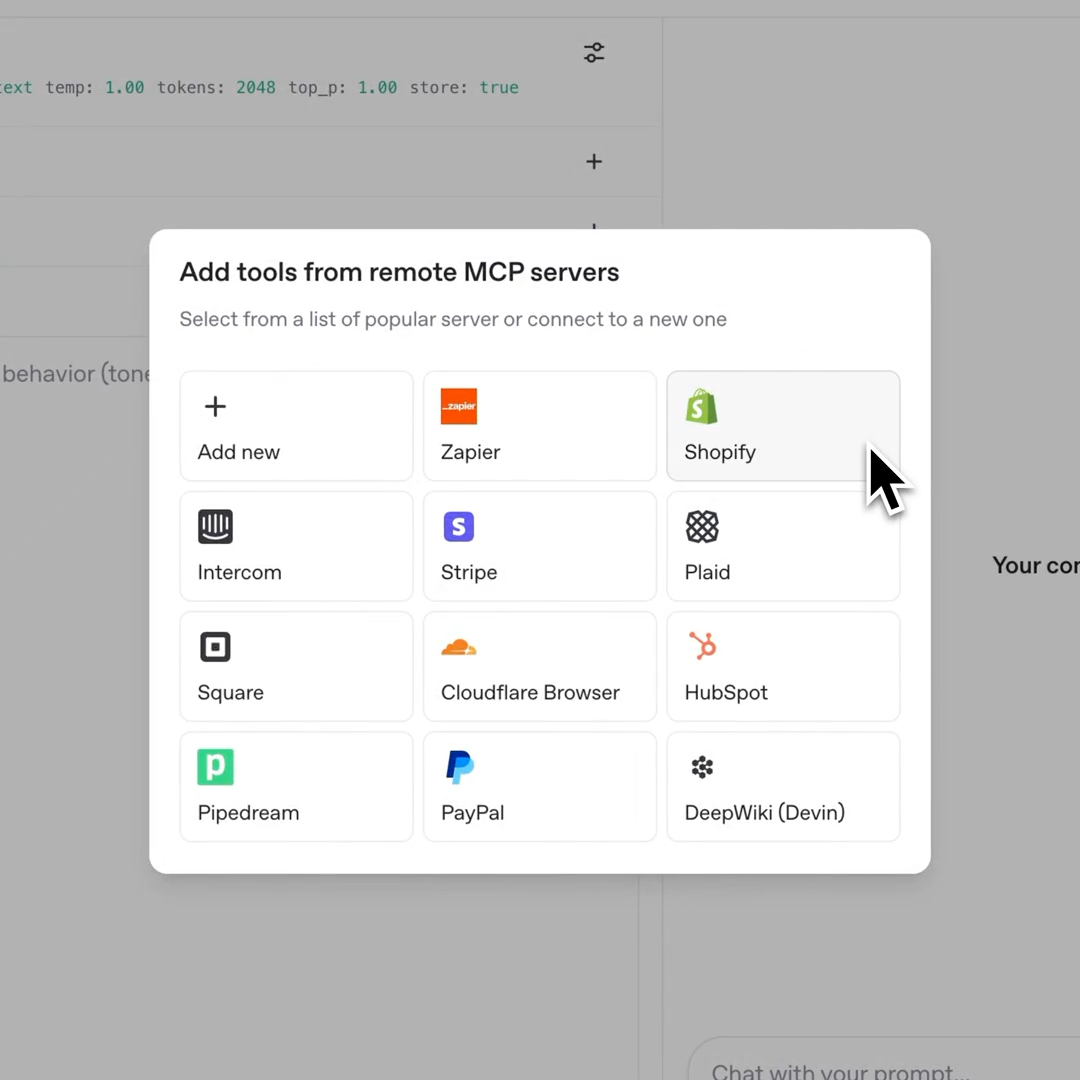The image size is (1080, 1080).
Task: Click the plus icon below model settings
Action: click(594, 162)
